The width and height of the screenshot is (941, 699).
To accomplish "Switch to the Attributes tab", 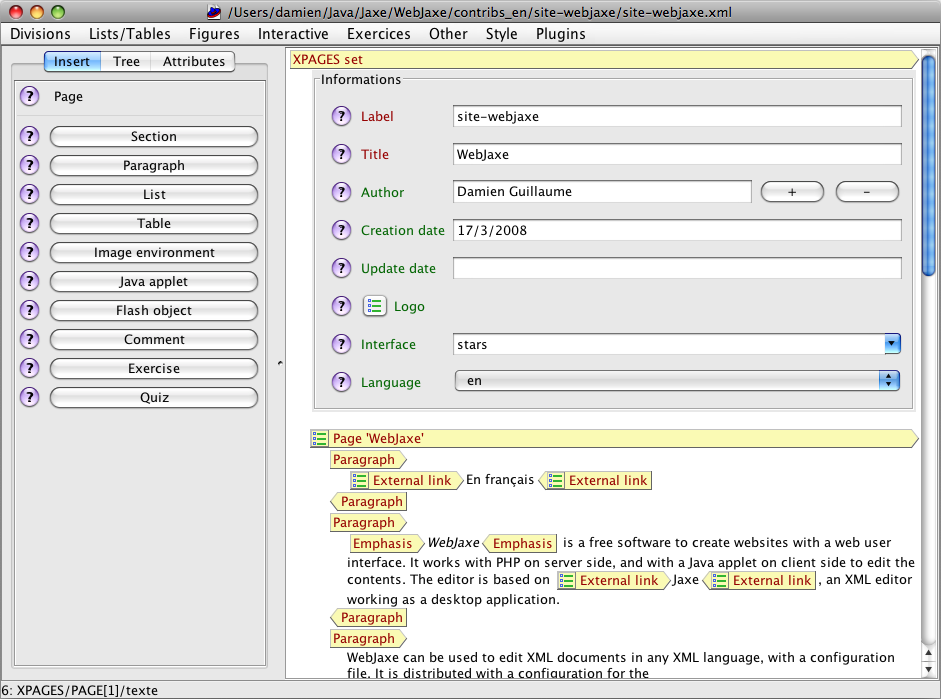I will click(193, 62).
